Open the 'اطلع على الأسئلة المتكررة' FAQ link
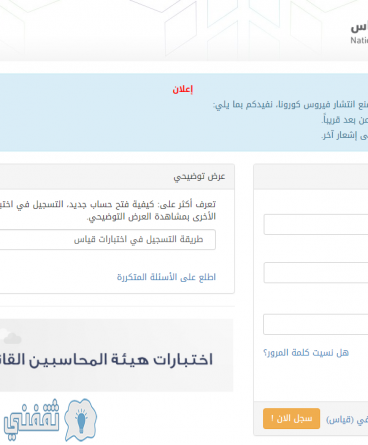The height and width of the screenshot is (445, 368). 166,277
